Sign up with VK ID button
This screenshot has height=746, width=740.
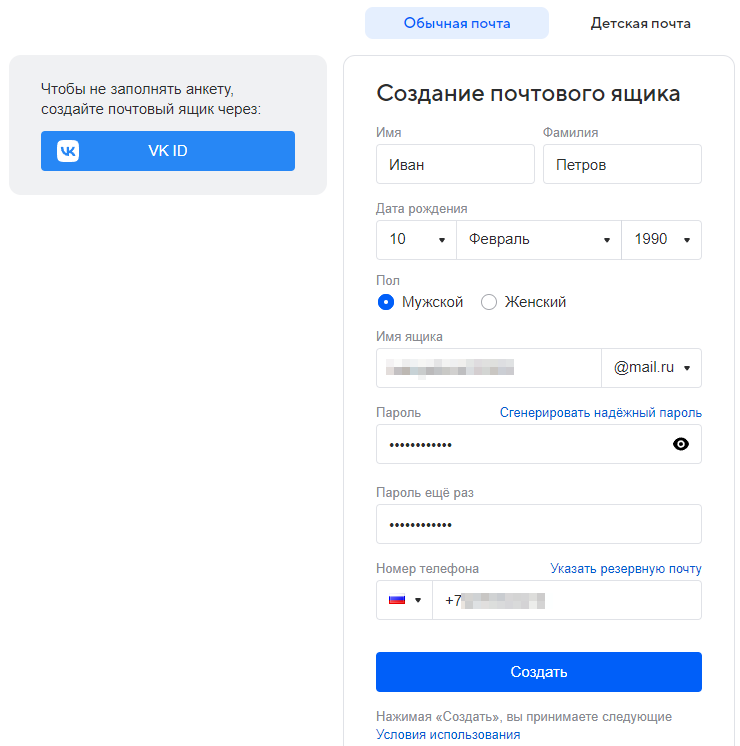[x=168, y=151]
